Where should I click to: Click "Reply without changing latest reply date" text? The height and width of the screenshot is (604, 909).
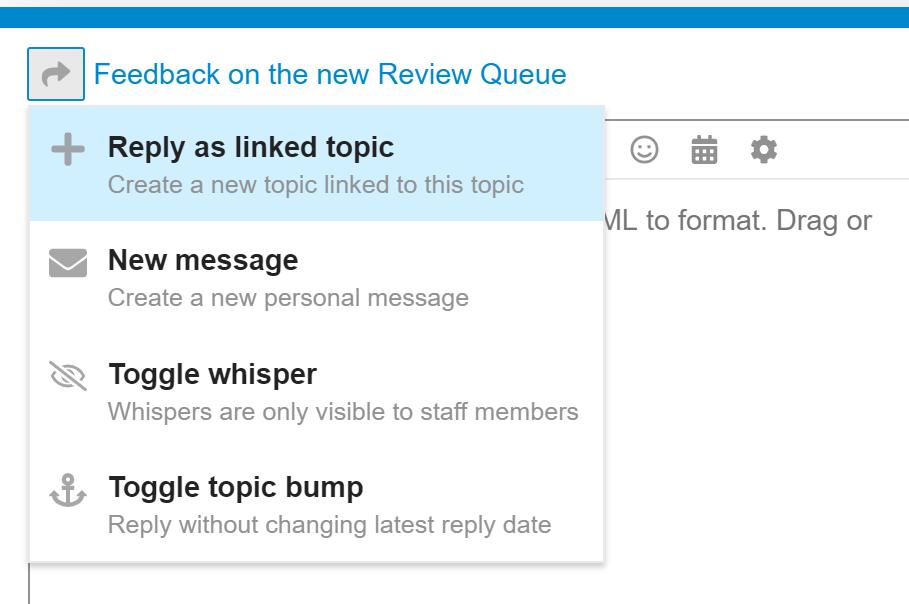(x=329, y=525)
